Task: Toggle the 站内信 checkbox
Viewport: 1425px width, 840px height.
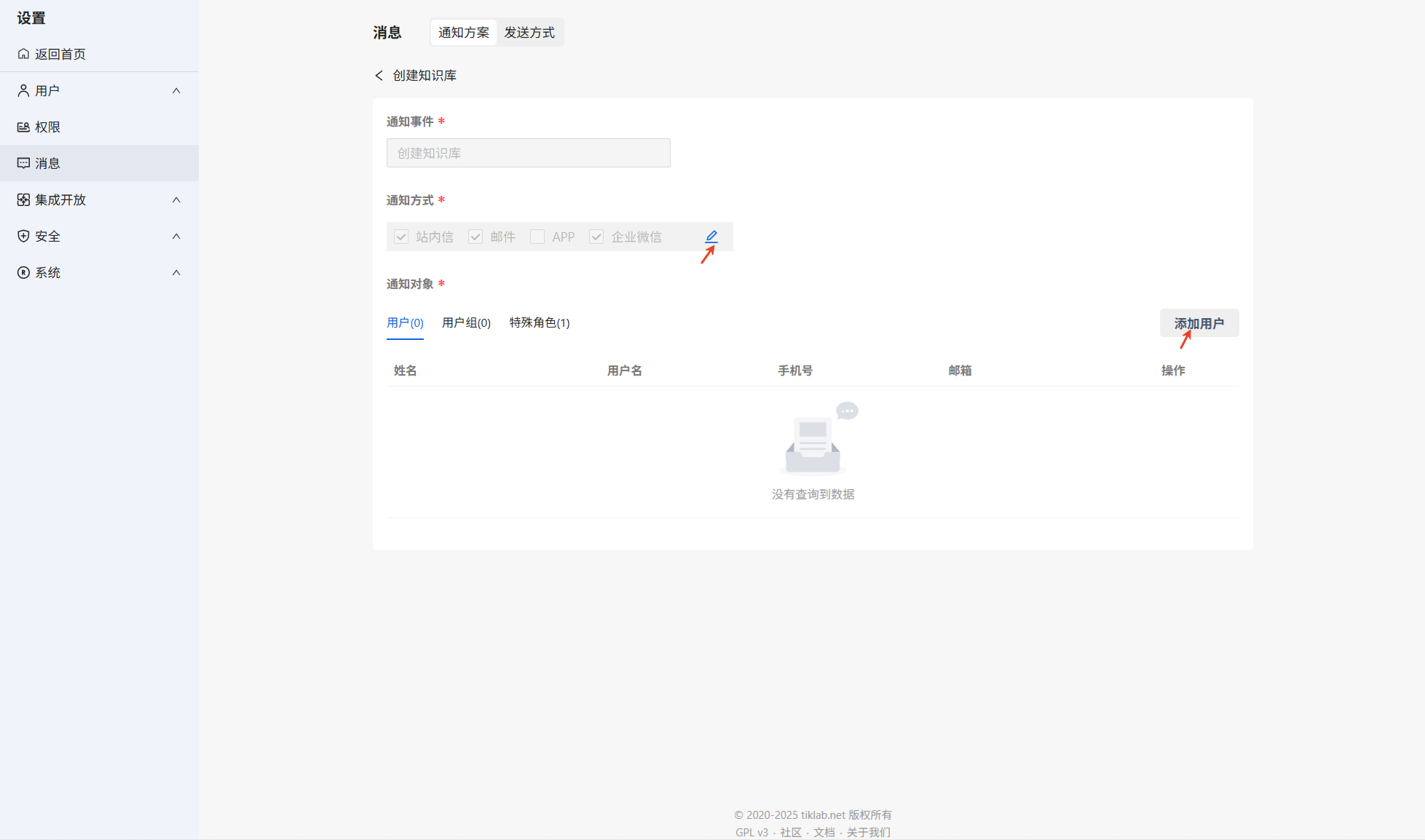Action: coord(401,237)
